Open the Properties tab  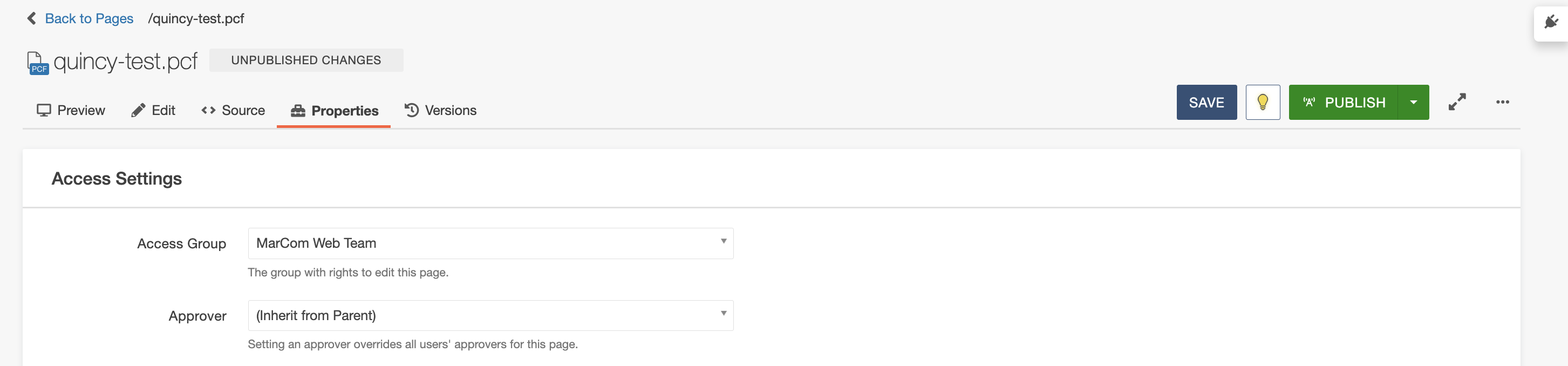point(334,111)
